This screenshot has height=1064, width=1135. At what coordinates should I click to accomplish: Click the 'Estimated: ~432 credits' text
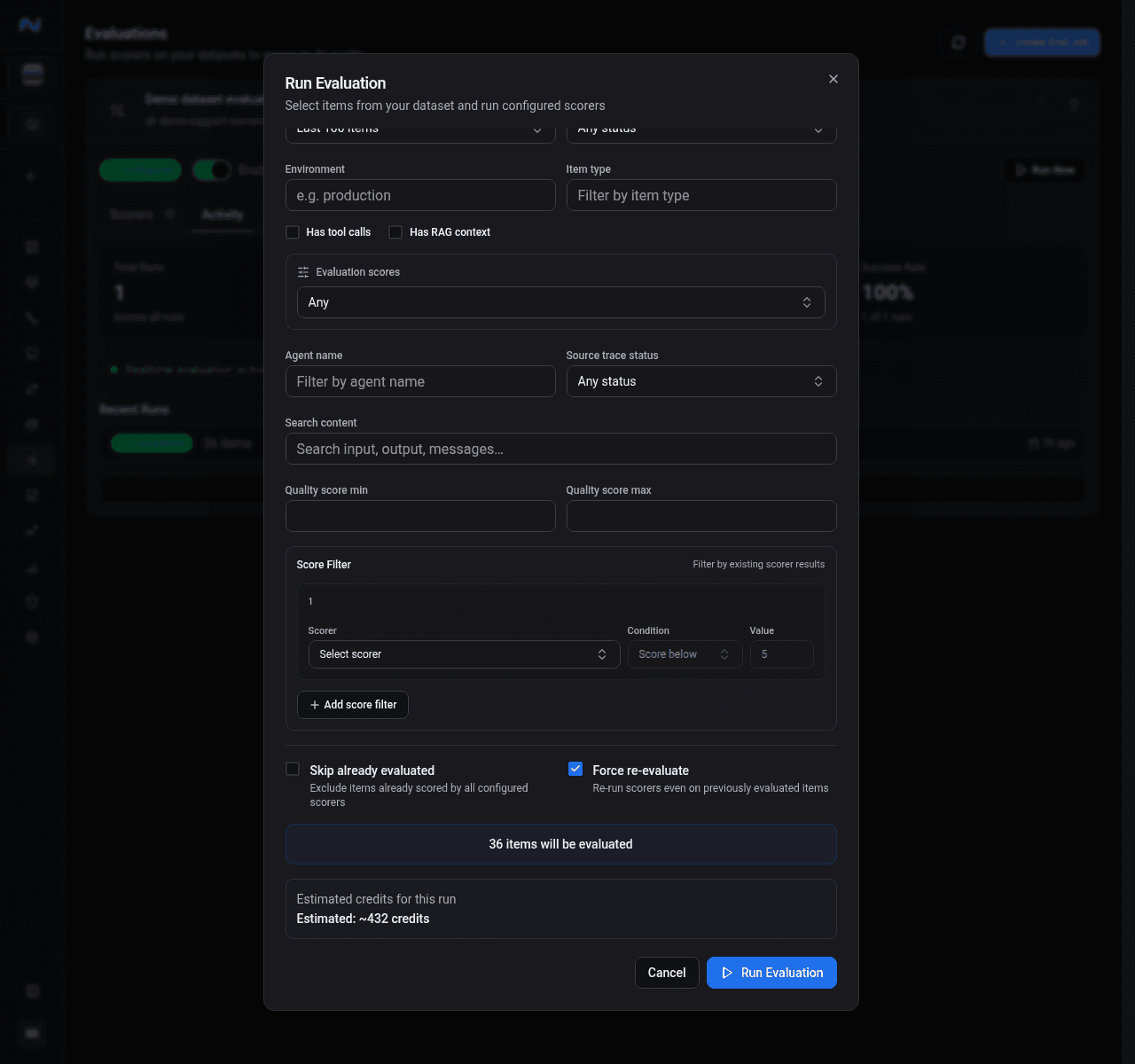pyautogui.click(x=363, y=919)
